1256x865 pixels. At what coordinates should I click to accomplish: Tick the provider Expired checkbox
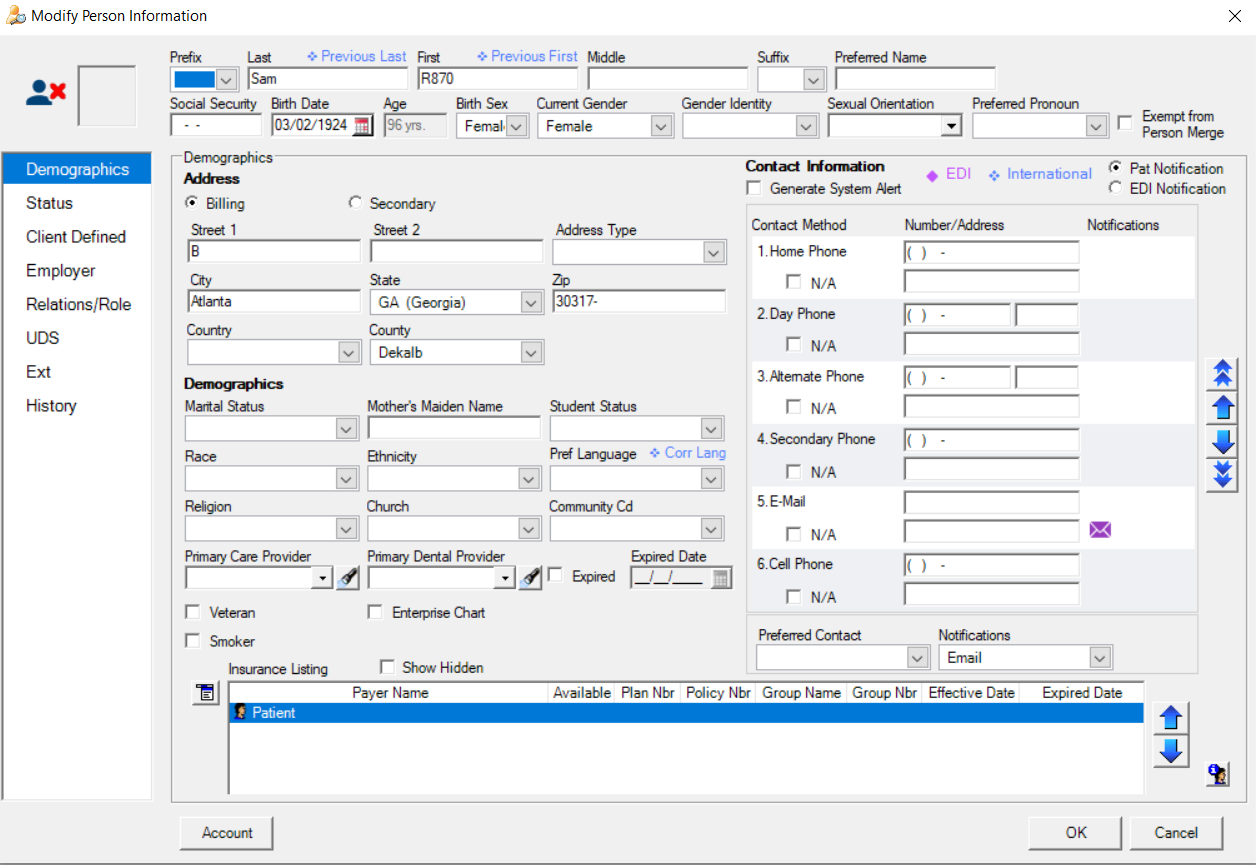[x=555, y=576]
